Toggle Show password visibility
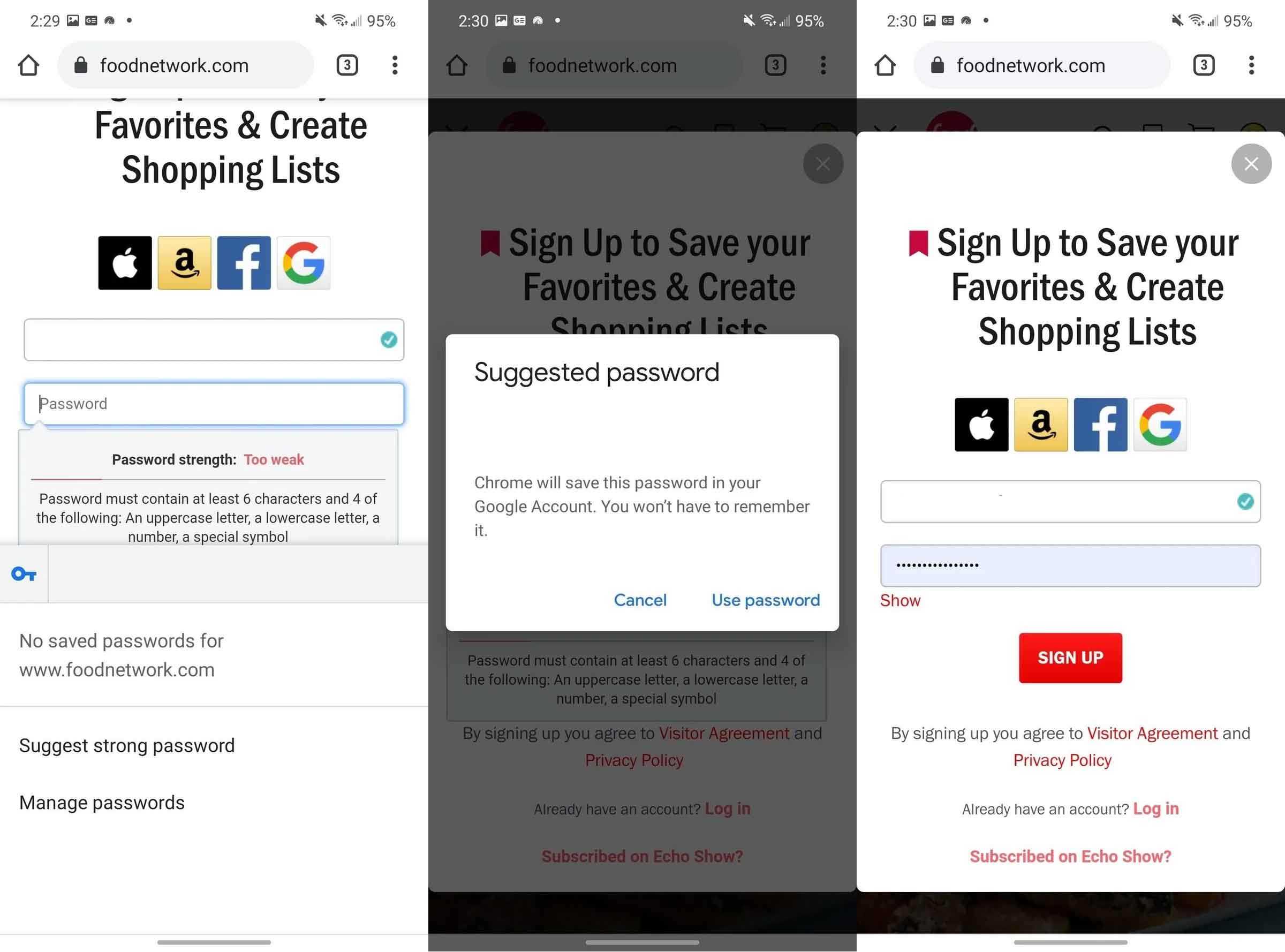Image resolution: width=1285 pixels, height=952 pixels. tap(899, 600)
